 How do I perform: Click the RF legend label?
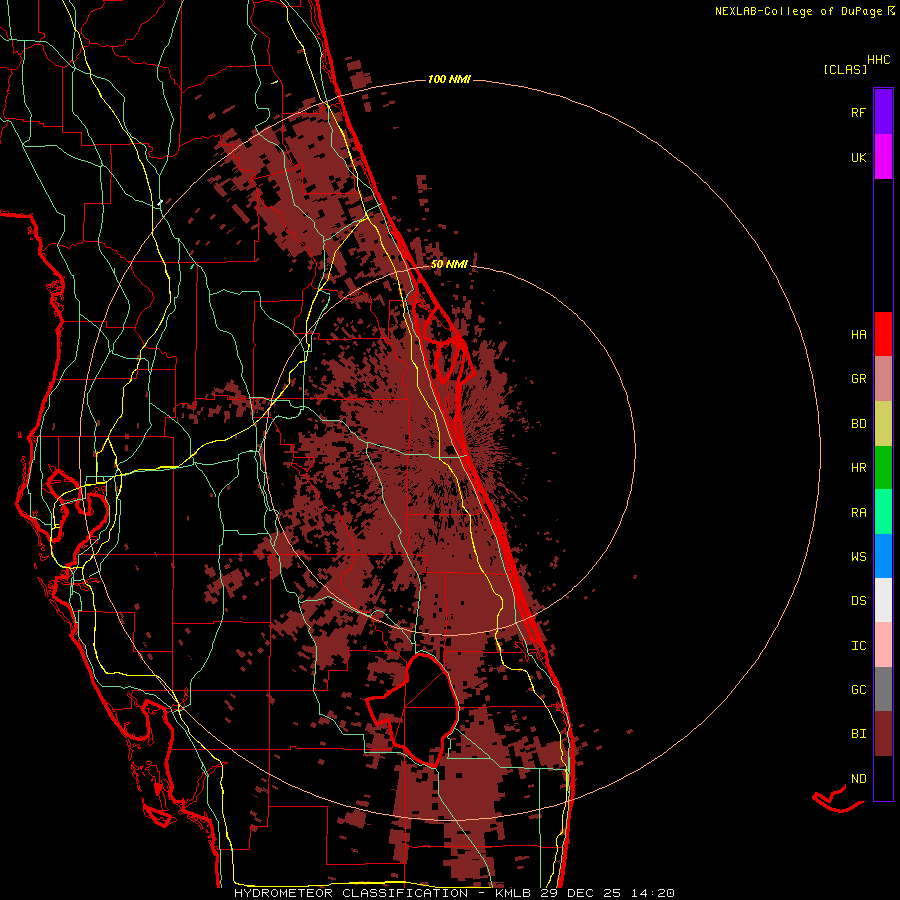pyautogui.click(x=859, y=112)
